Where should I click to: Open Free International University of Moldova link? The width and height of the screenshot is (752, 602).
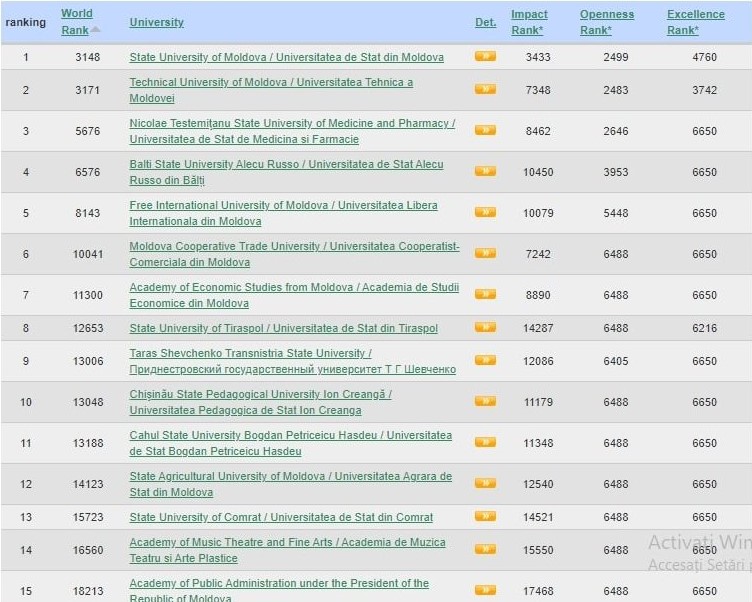click(x=283, y=213)
